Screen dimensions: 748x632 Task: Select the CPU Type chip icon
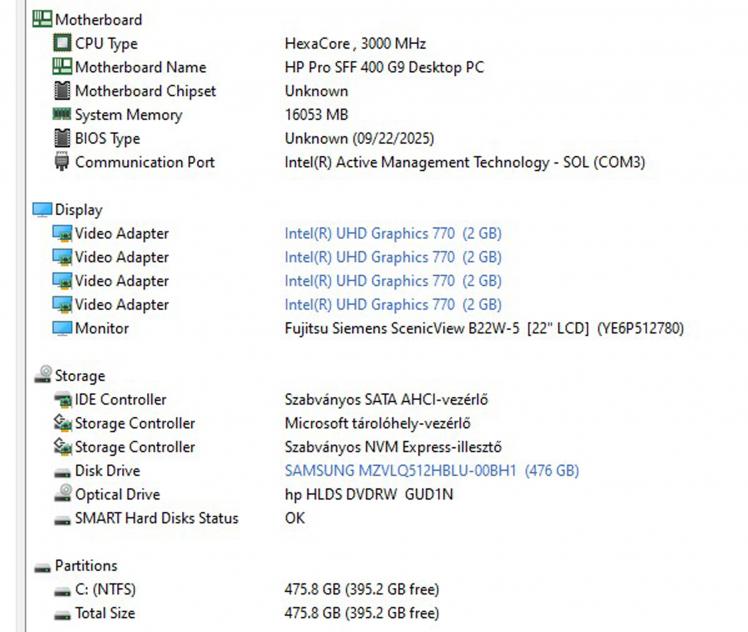(x=62, y=43)
